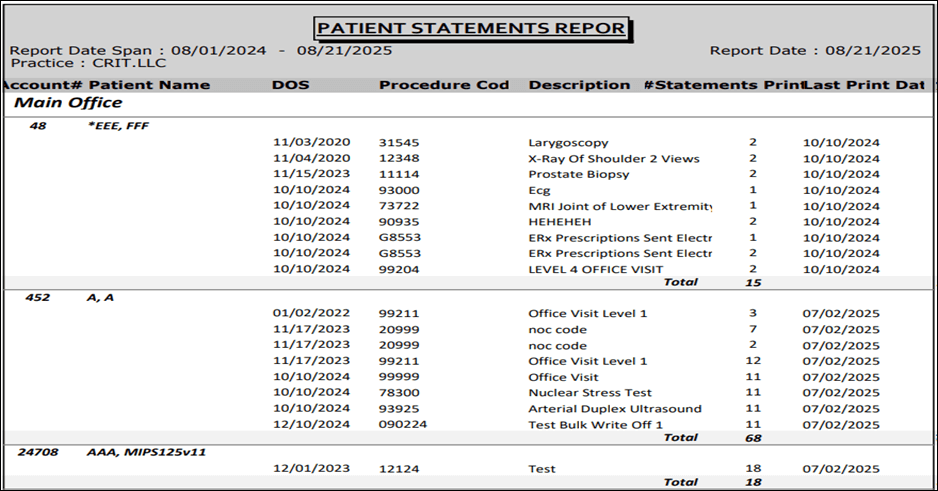Image resolution: width=938 pixels, height=491 pixels.
Task: Click the Description column header
Action: click(579, 85)
